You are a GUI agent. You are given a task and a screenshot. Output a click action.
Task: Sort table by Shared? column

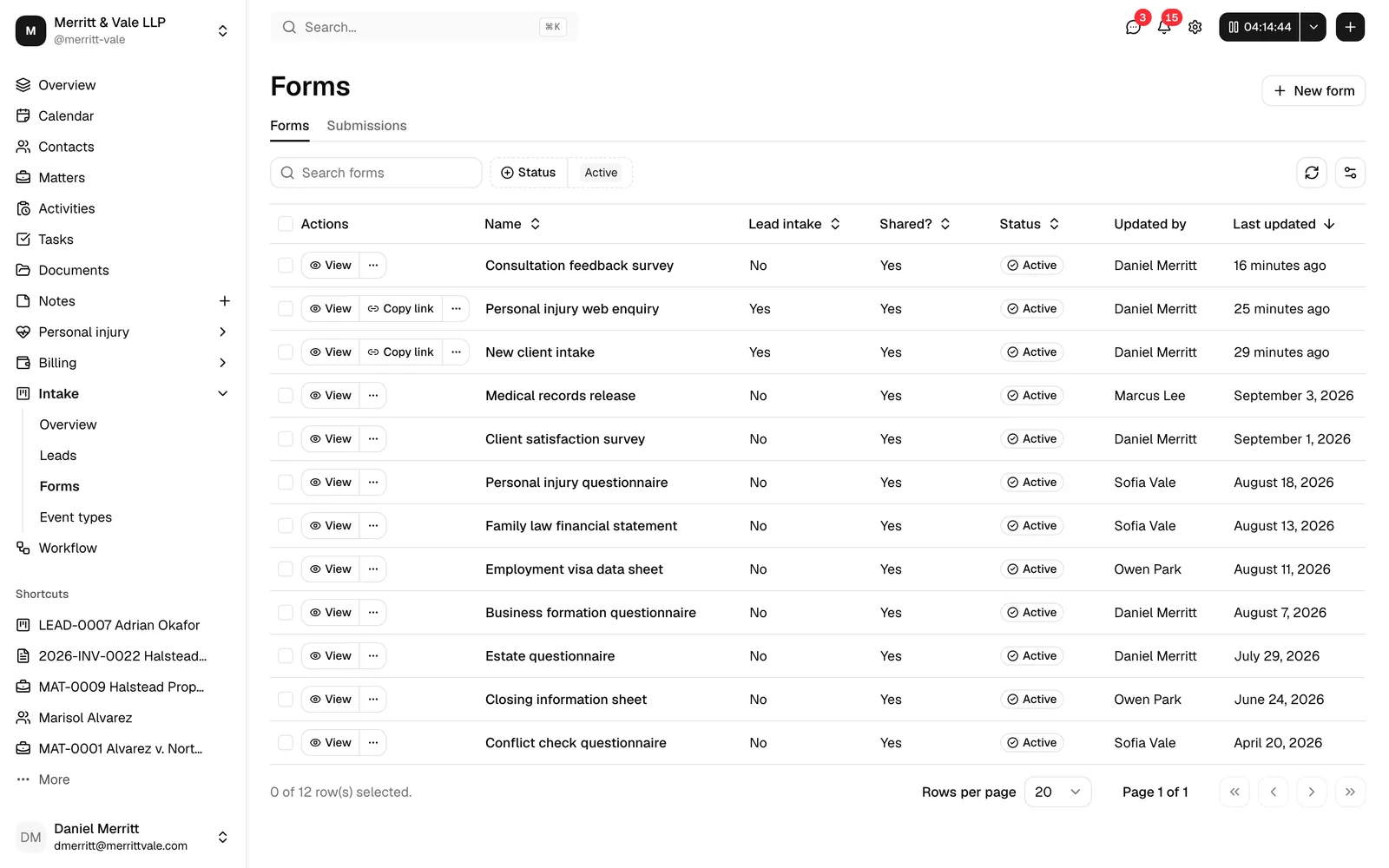tap(915, 224)
